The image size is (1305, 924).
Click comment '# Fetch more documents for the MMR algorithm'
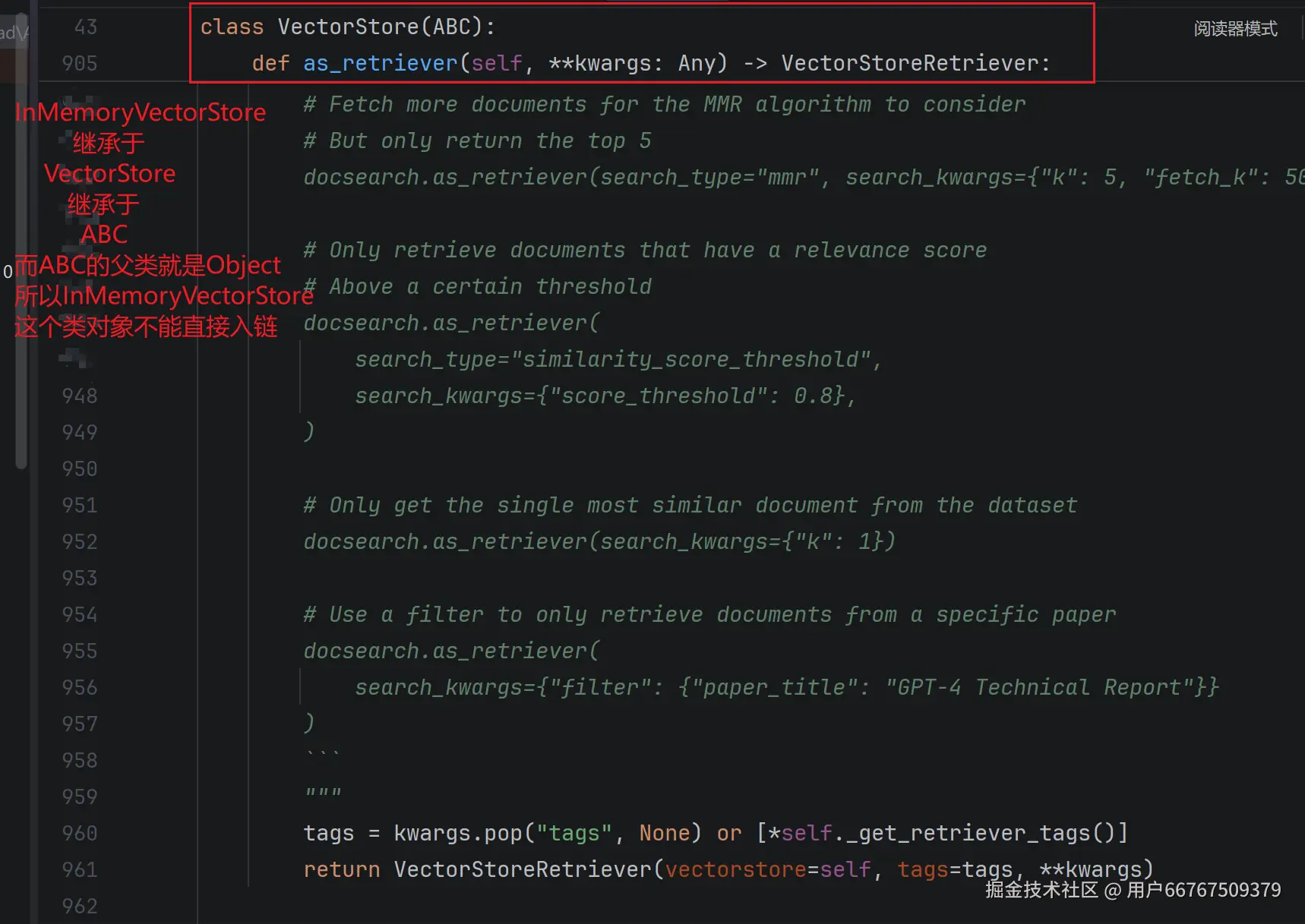point(665,104)
